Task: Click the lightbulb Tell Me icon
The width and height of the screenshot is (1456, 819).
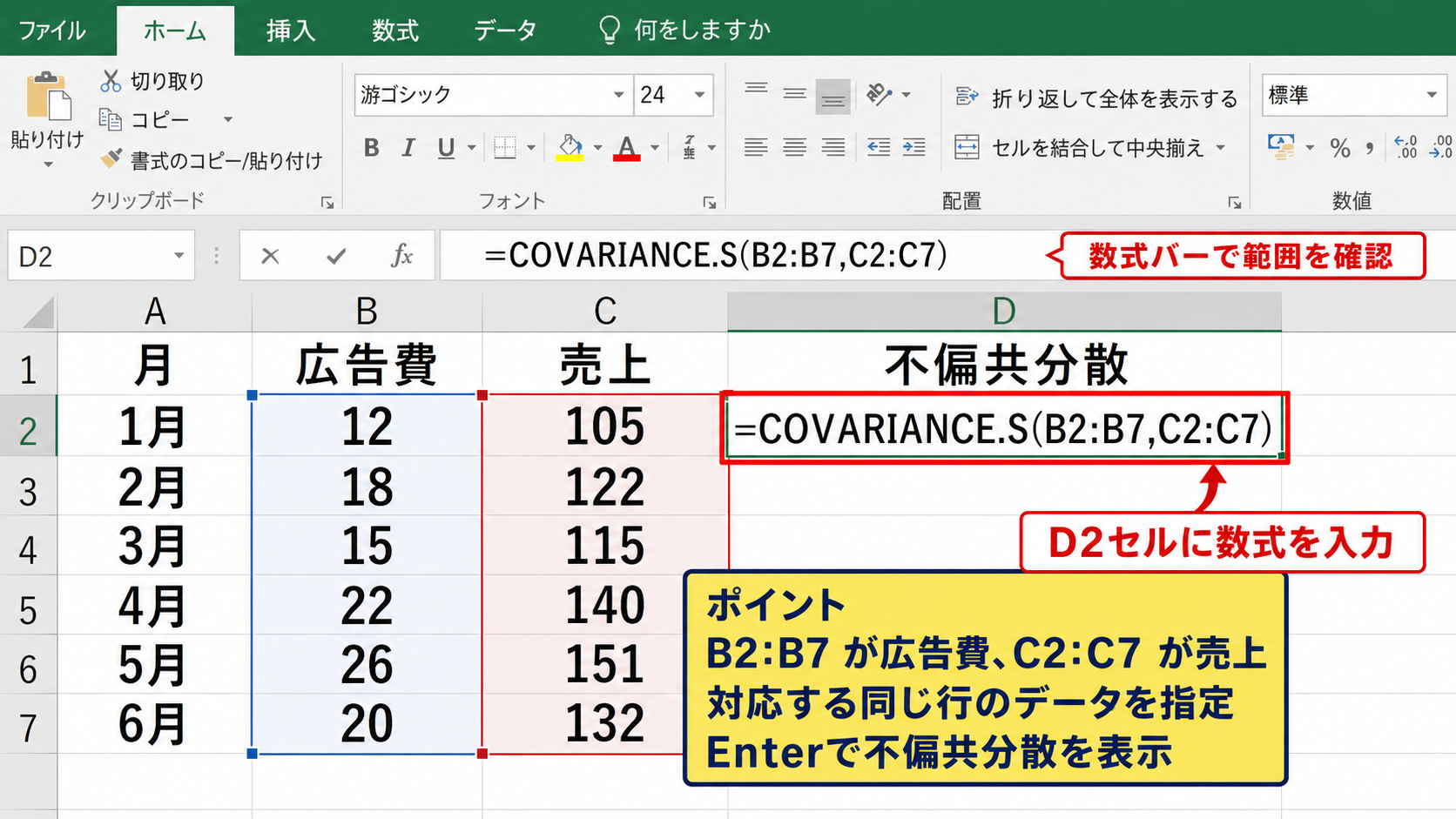Action: point(610,30)
